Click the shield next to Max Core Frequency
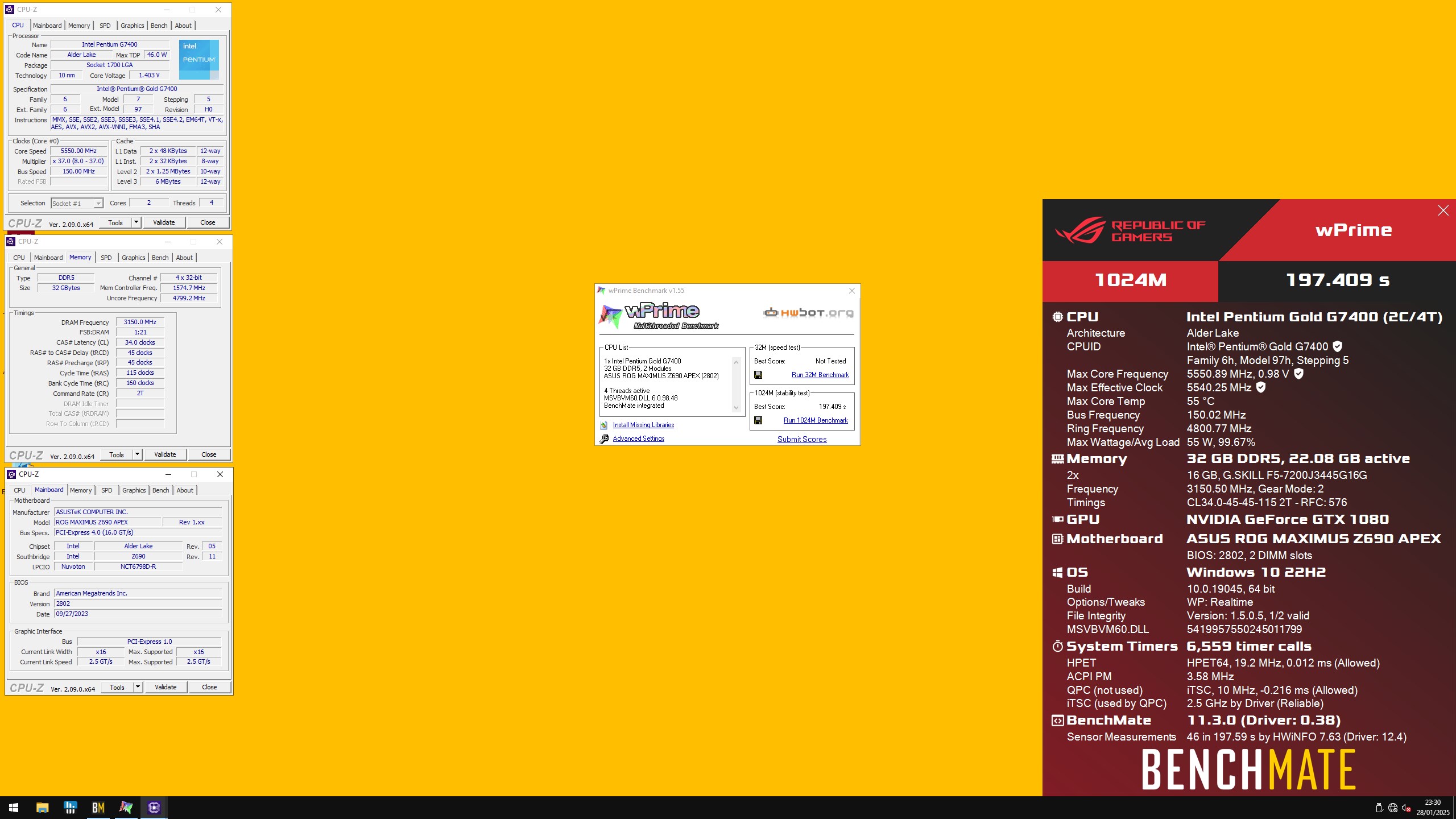Image resolution: width=1456 pixels, height=819 pixels. pyautogui.click(x=1298, y=374)
